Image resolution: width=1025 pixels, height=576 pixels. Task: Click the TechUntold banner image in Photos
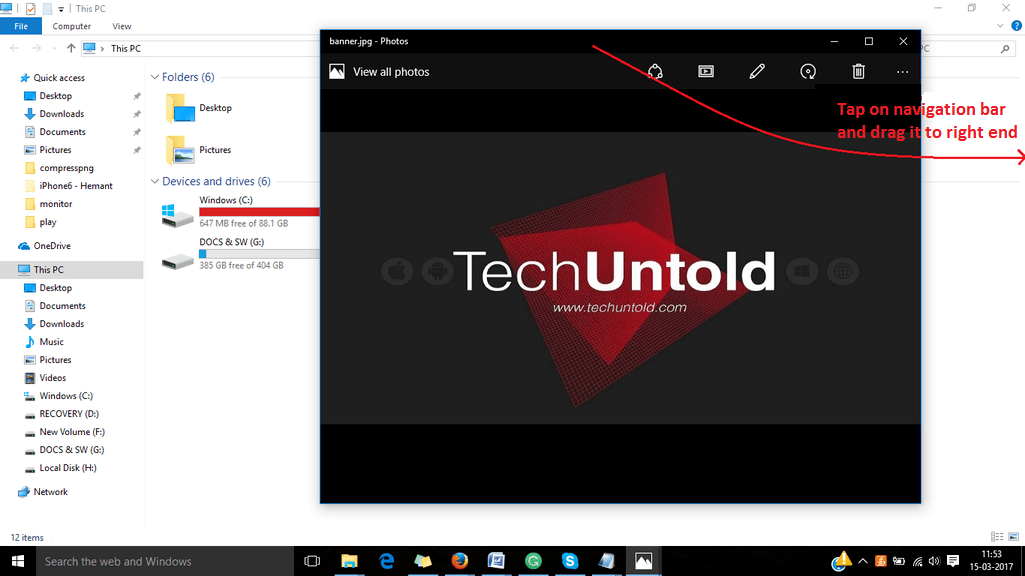(620, 278)
